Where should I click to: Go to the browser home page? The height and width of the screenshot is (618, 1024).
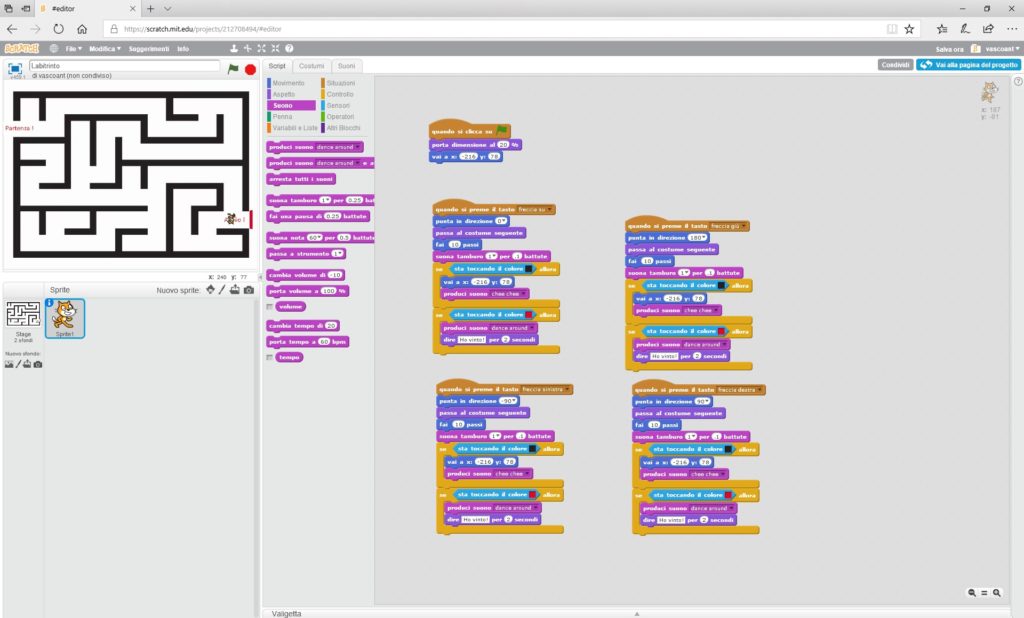[x=82, y=29]
